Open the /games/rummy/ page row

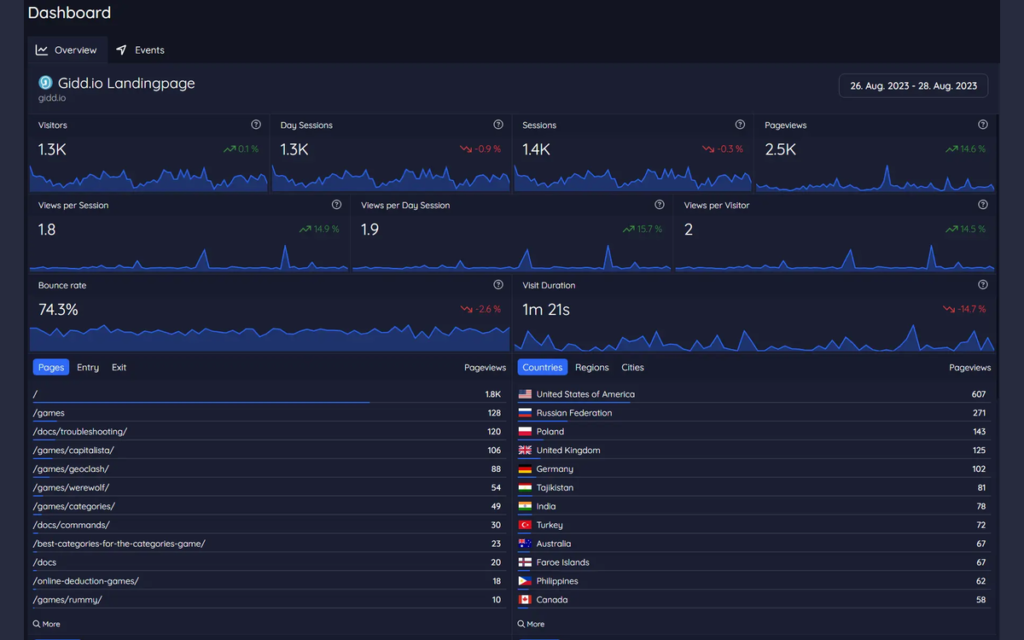pyautogui.click(x=267, y=600)
